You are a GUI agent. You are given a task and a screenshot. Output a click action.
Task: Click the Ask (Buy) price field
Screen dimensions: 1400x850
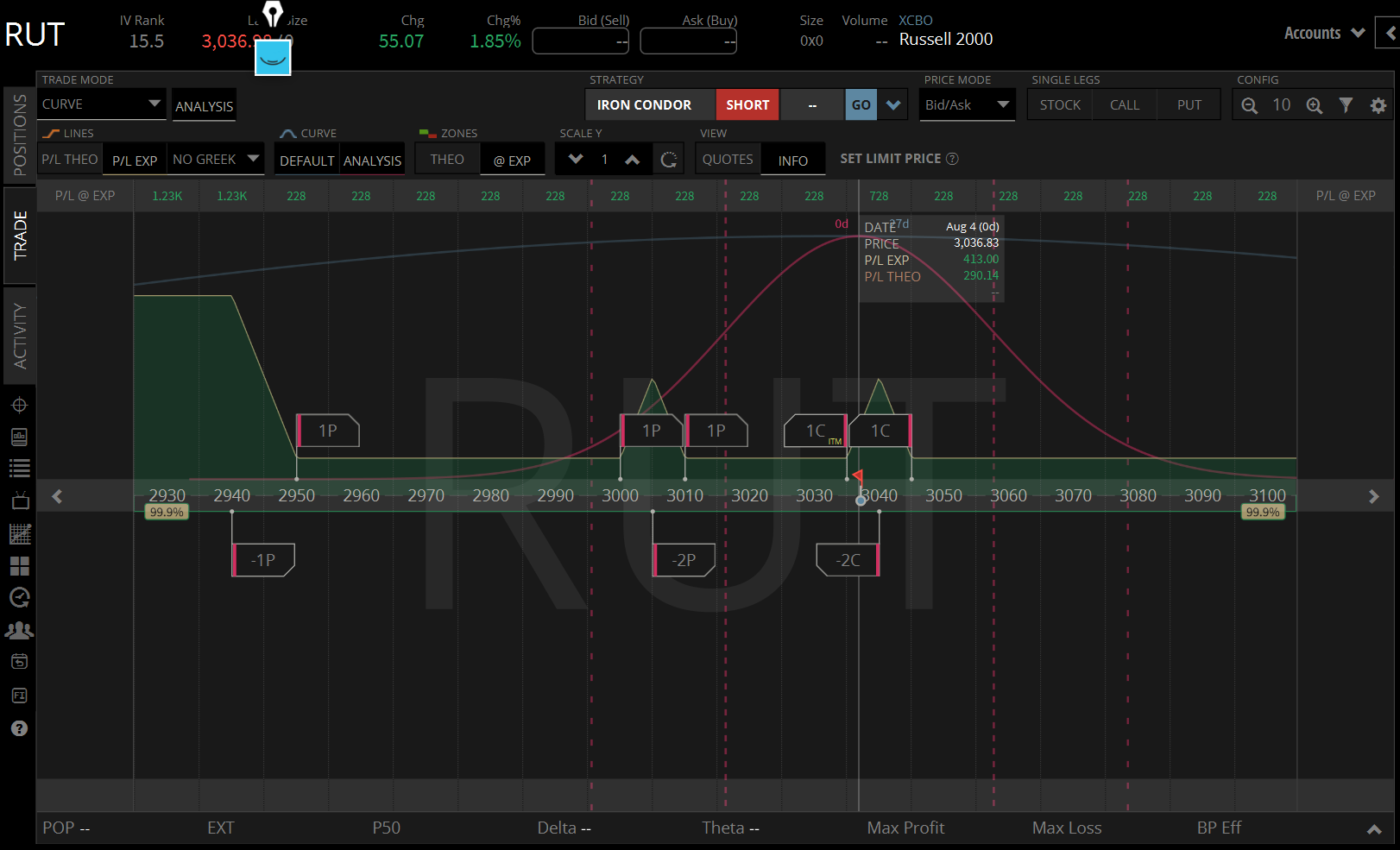point(688,41)
